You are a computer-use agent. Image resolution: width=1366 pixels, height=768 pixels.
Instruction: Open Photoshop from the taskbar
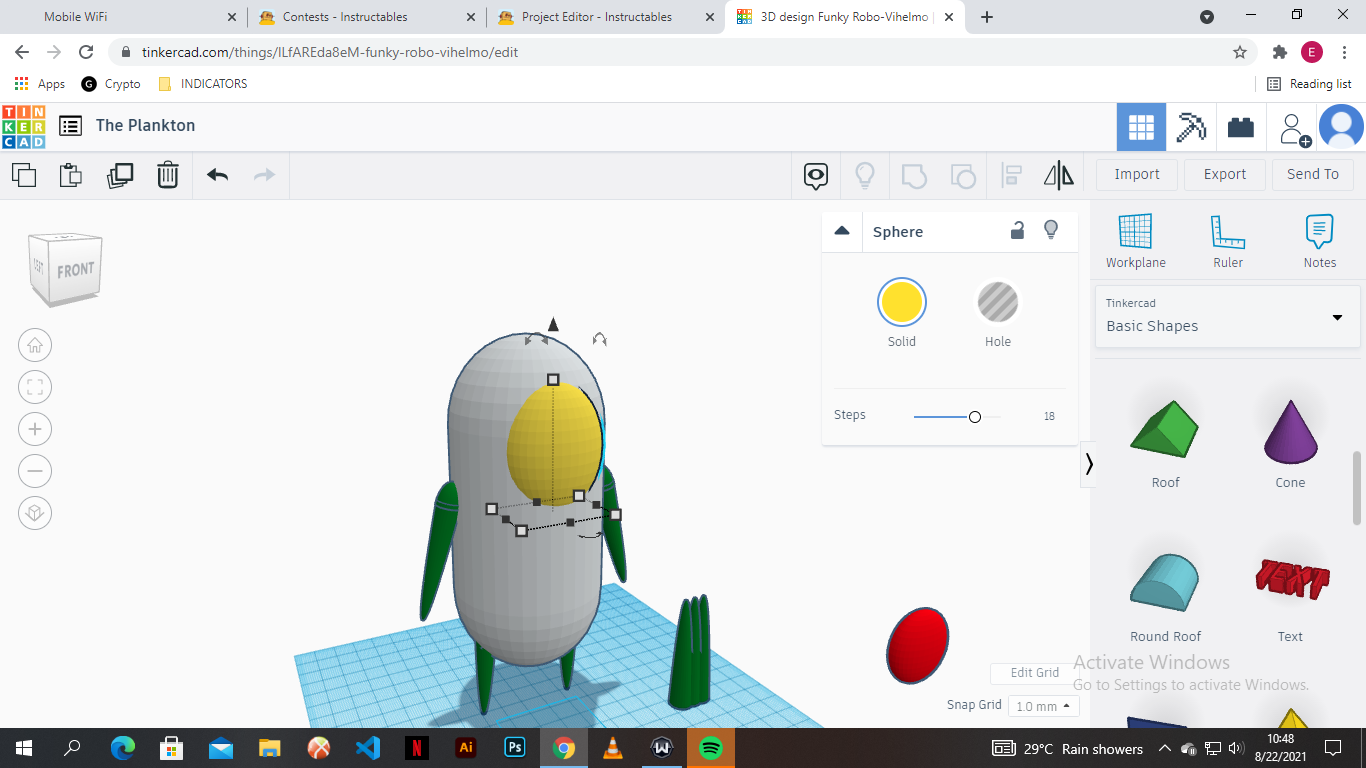click(515, 748)
